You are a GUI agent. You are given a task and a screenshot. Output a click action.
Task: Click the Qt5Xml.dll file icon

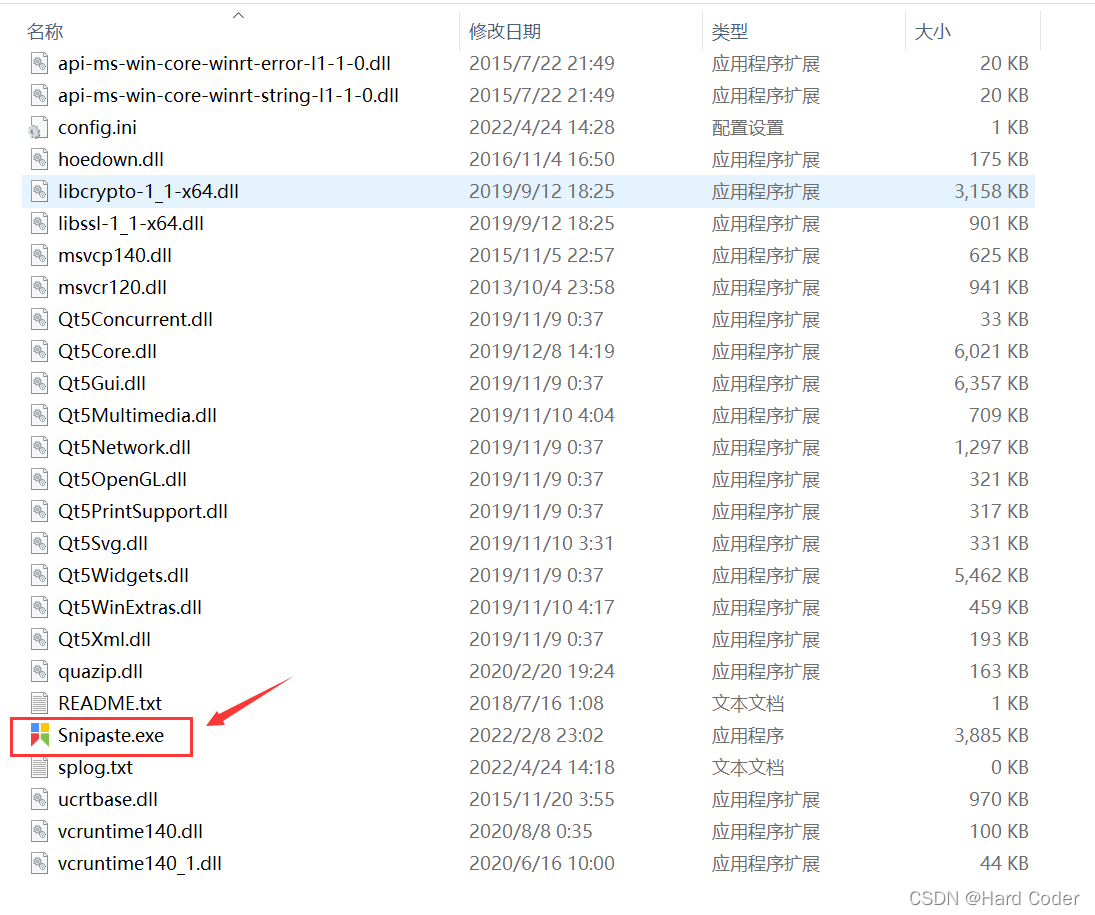[40, 640]
